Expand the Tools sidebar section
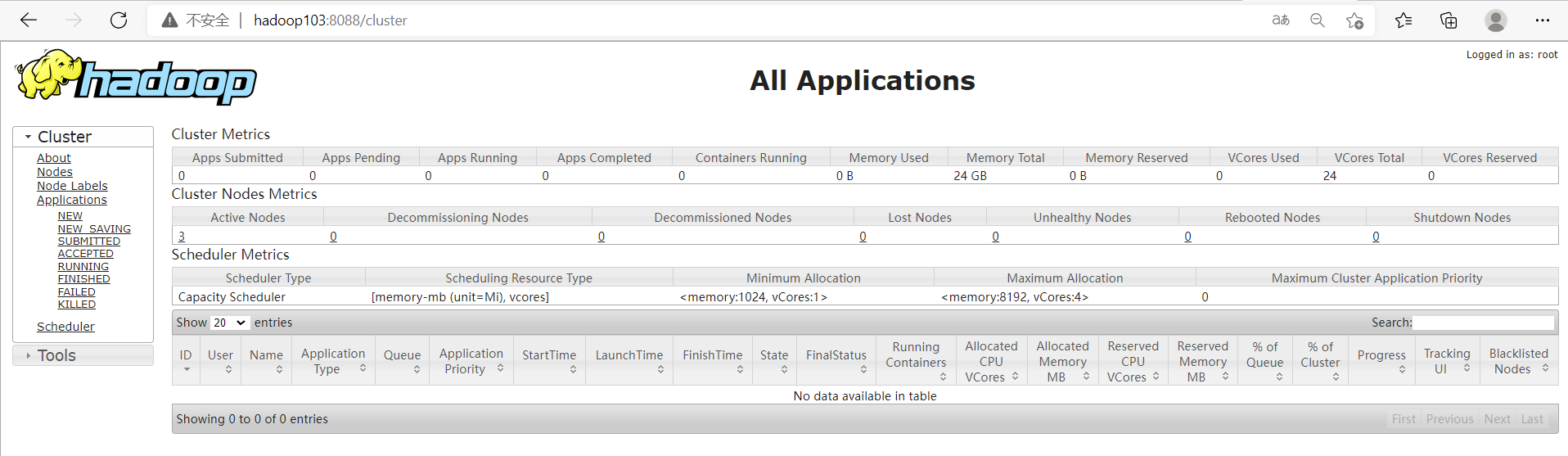Image resolution: width=1568 pixels, height=456 pixels. [x=56, y=355]
